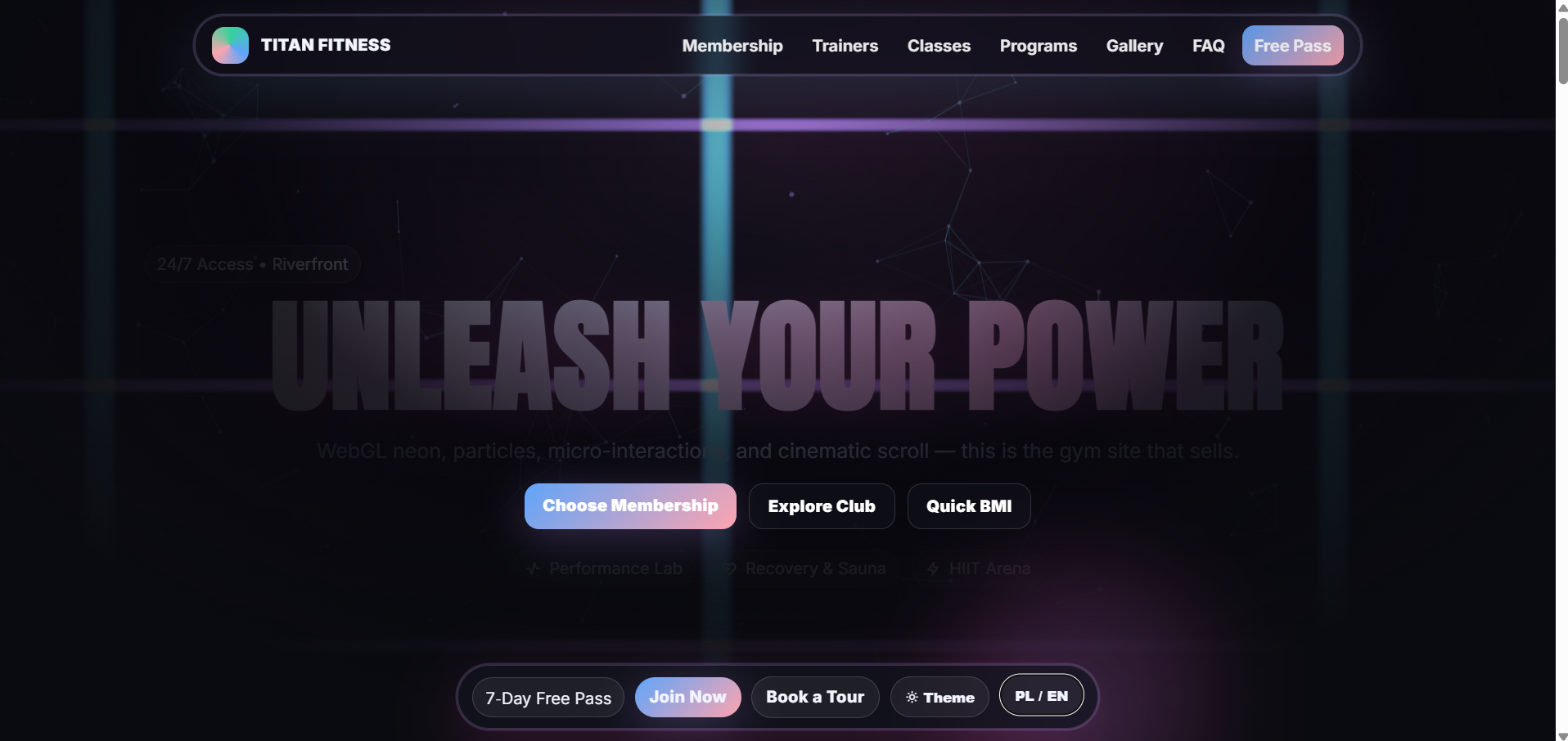The image size is (1568, 741).
Task: Click the sun icon in Theme button
Action: click(x=912, y=698)
